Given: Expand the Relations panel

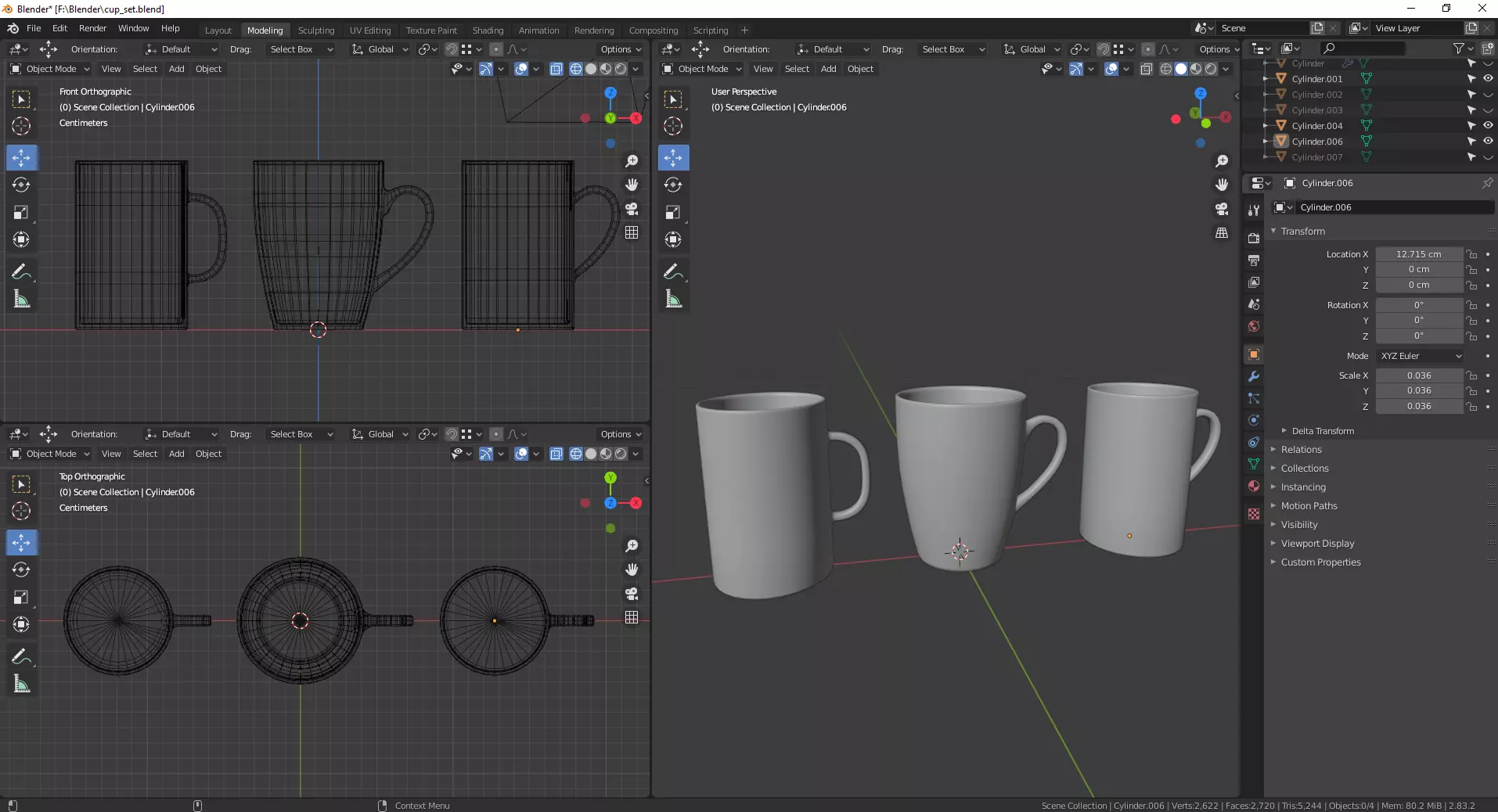Looking at the screenshot, I should click(x=1301, y=450).
